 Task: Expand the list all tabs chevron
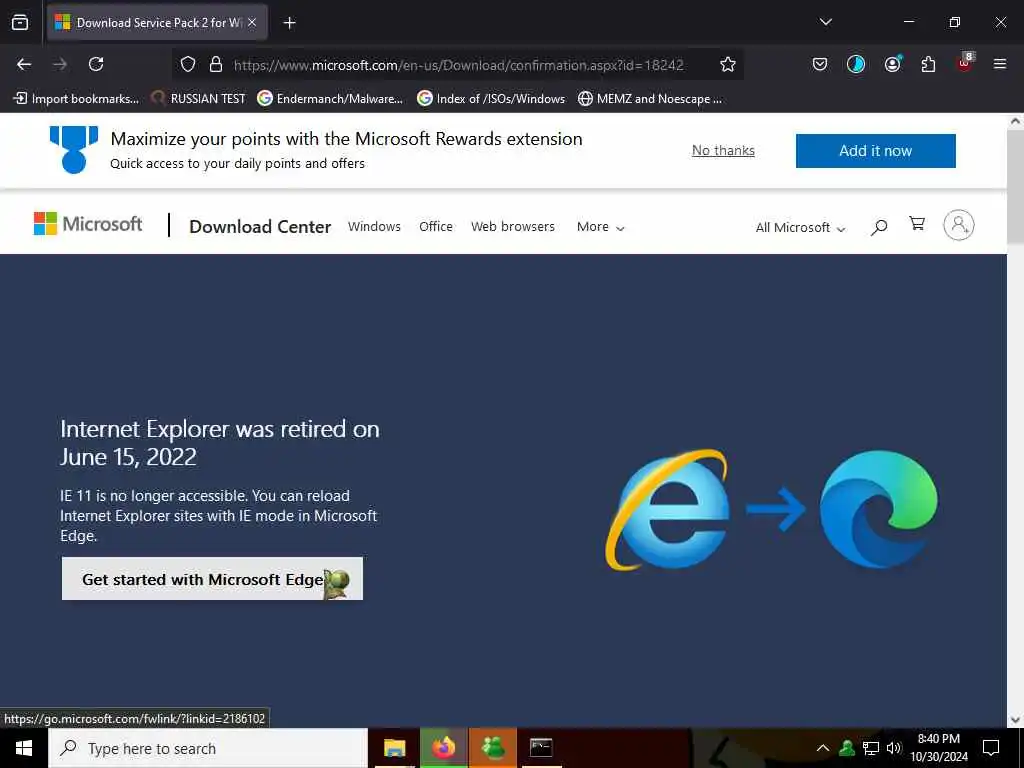[825, 22]
